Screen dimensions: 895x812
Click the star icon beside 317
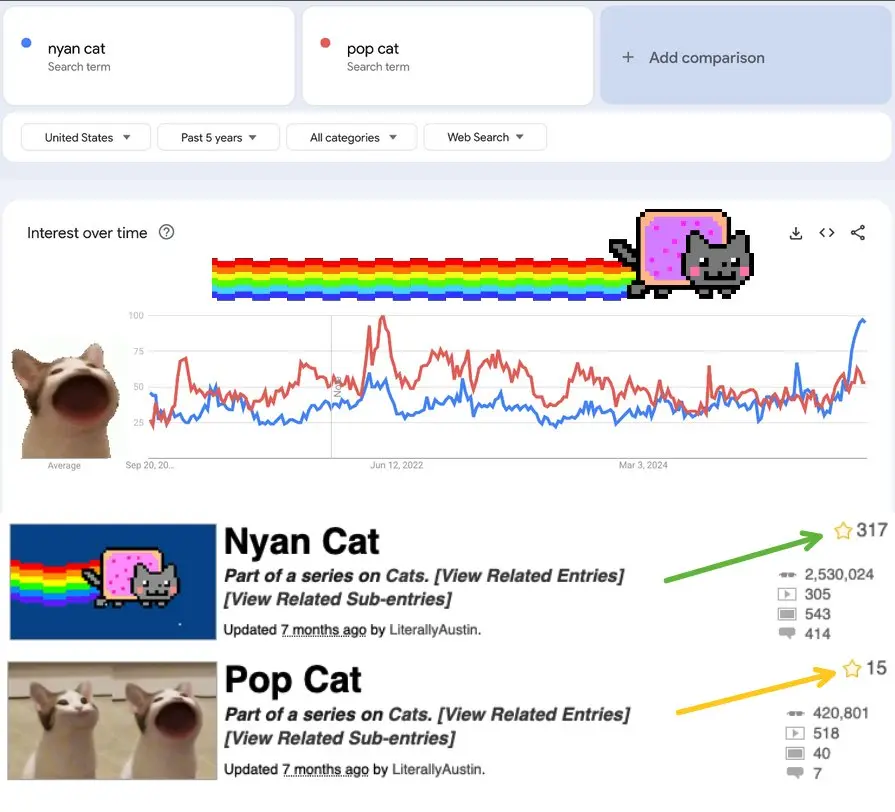click(x=842, y=531)
